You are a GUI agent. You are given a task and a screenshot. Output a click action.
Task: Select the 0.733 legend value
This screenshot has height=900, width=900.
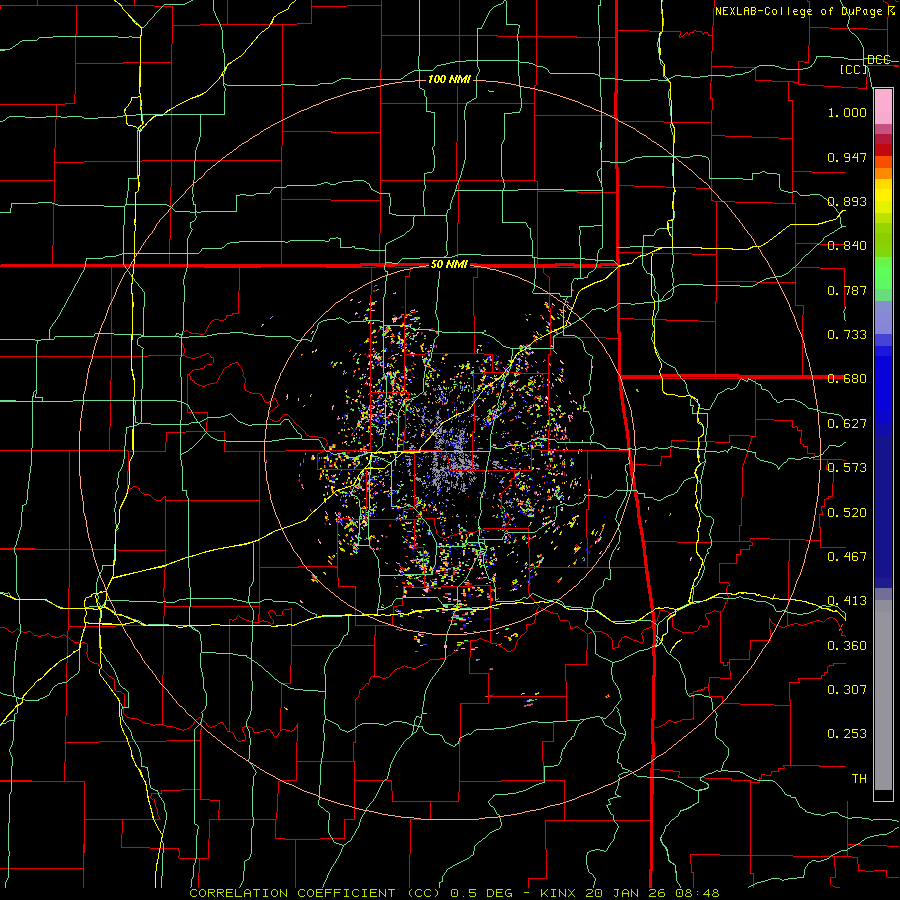click(847, 335)
